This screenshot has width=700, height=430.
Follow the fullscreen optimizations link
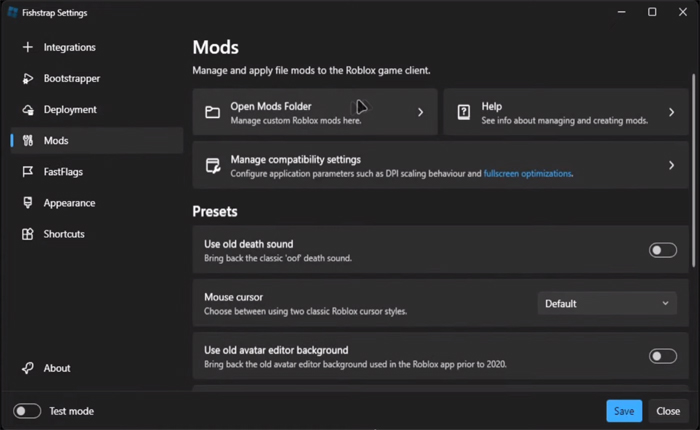(x=527, y=173)
